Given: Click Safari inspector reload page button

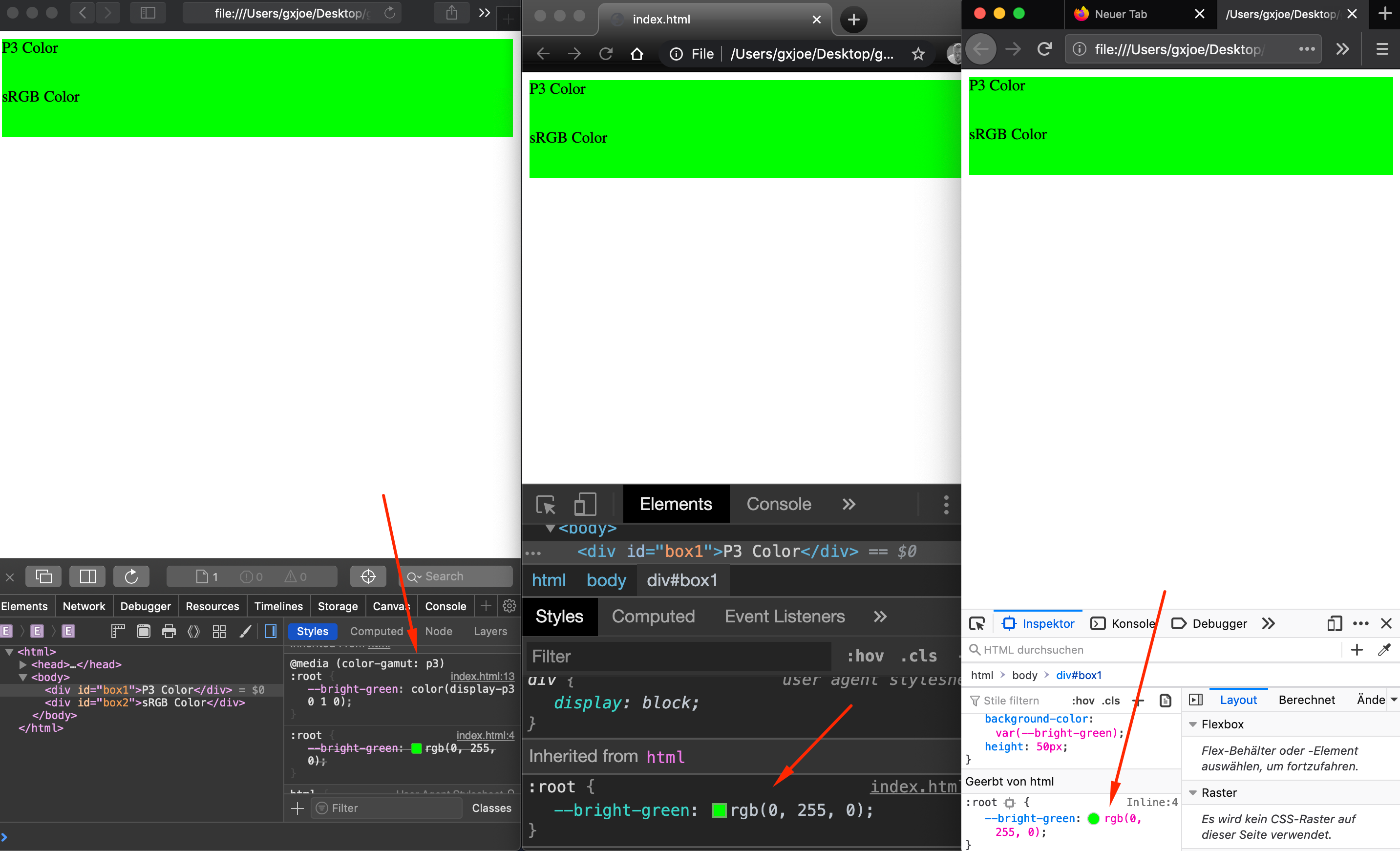Looking at the screenshot, I should 131,576.
